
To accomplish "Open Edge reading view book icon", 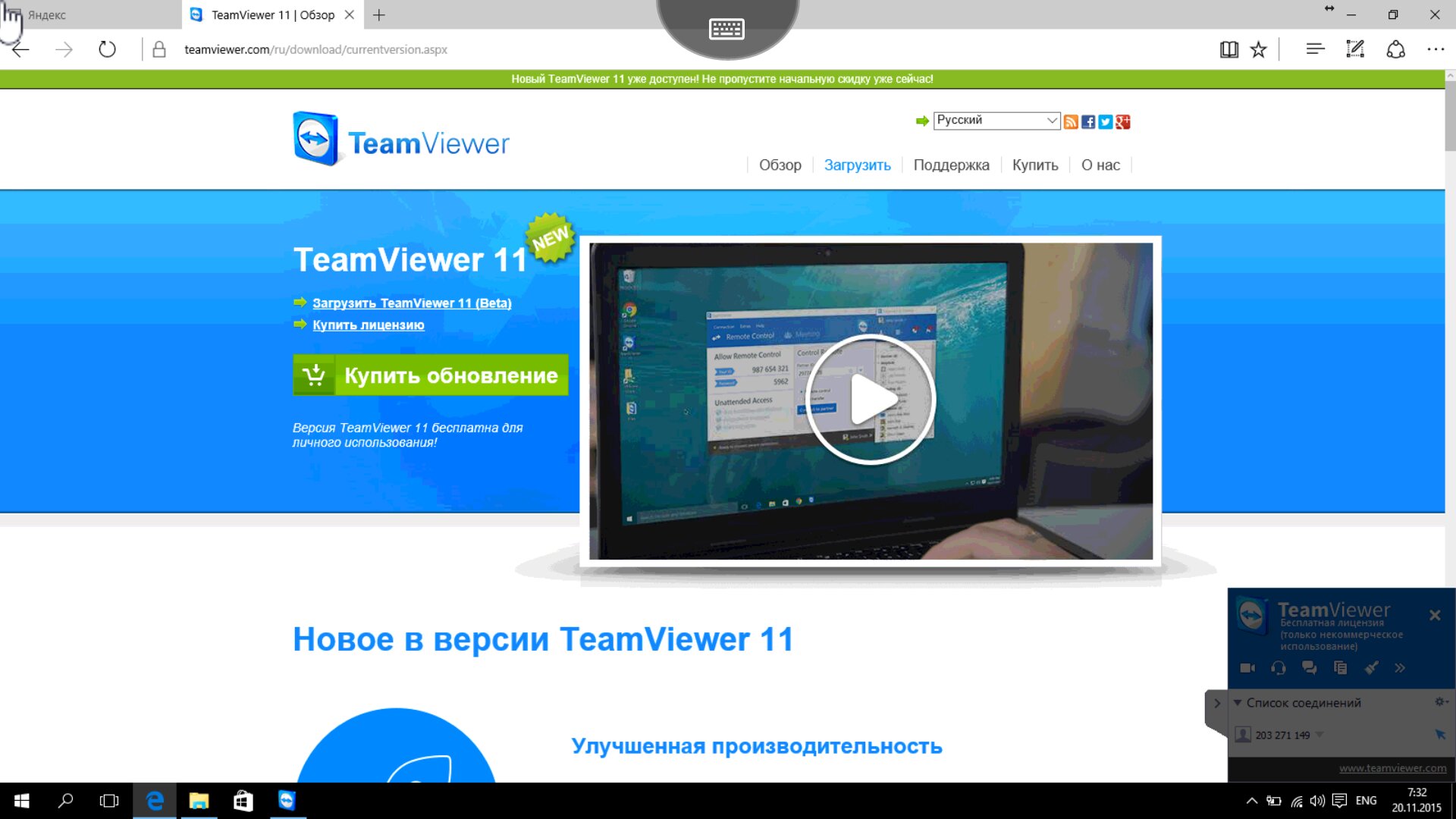I will coord(1228,50).
